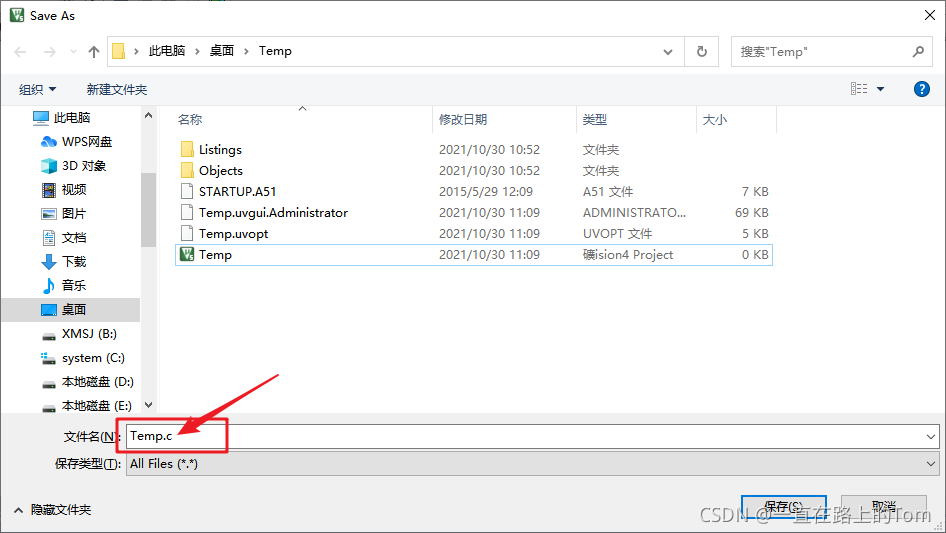Click the navigation pane scrollbar thumb
946x533 pixels.
(x=148, y=210)
